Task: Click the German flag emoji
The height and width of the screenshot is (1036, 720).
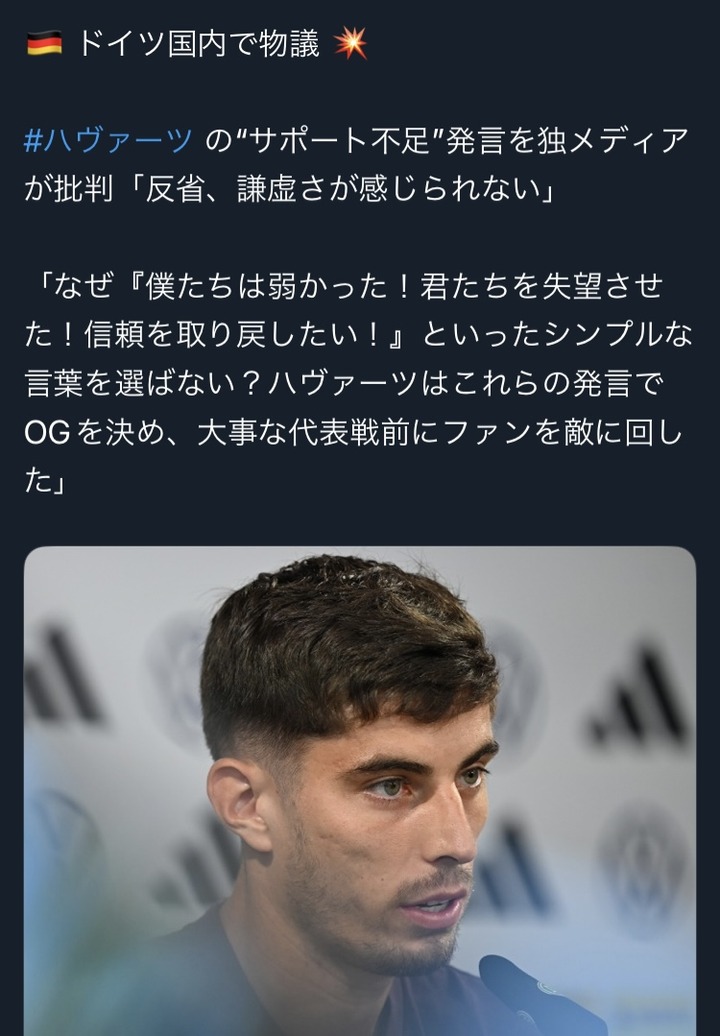Action: click(44, 43)
